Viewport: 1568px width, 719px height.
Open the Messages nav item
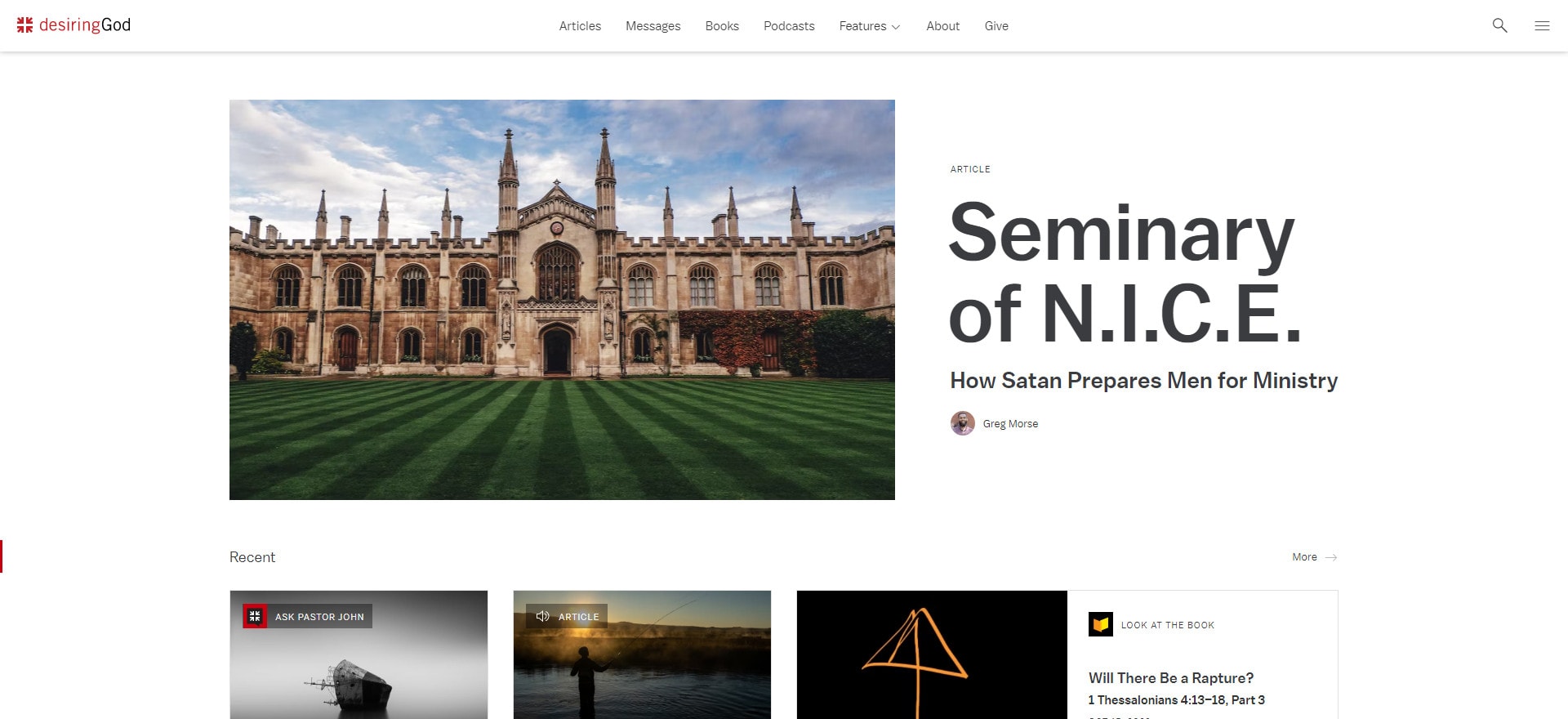(653, 26)
